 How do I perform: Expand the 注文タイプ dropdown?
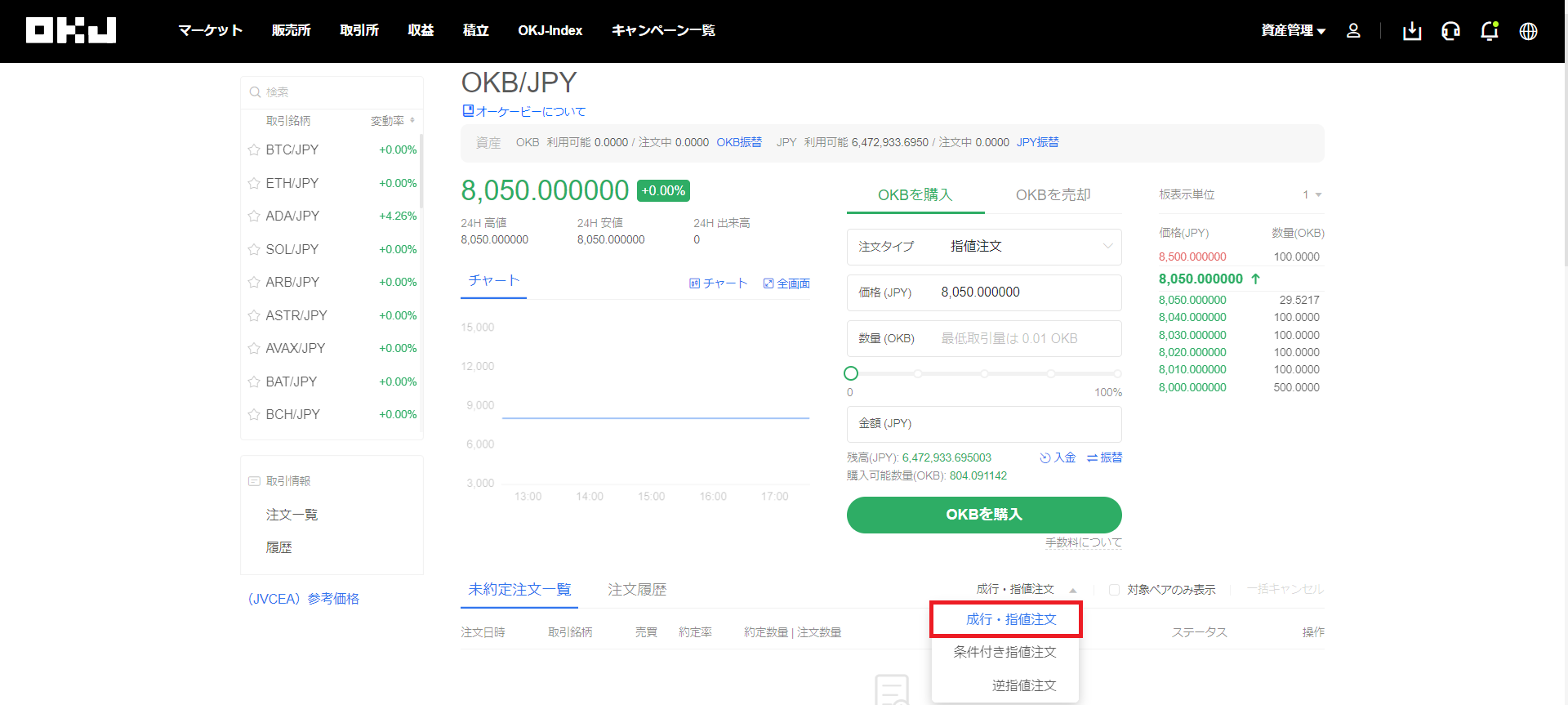(984, 247)
